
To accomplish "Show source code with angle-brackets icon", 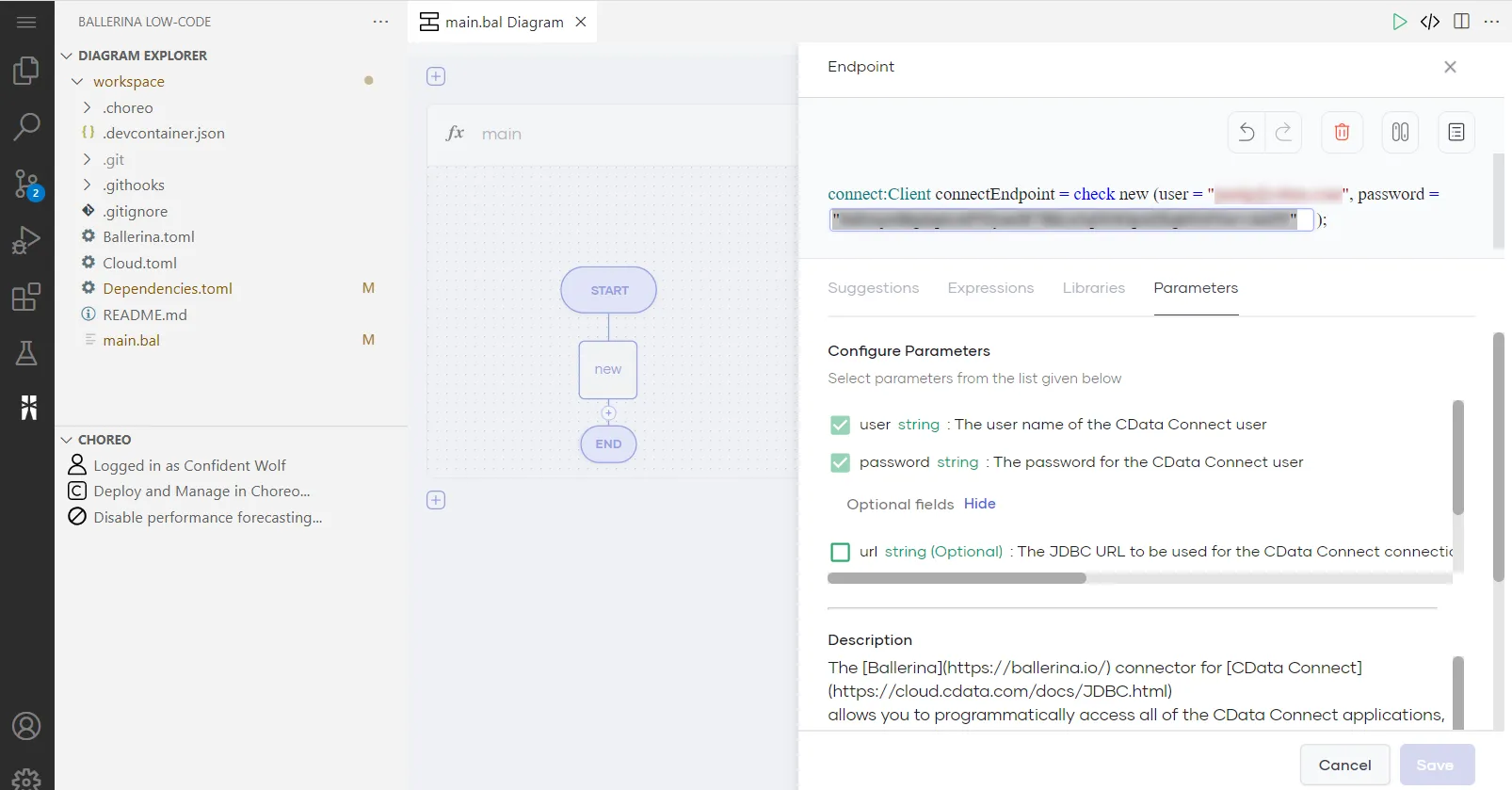I will tap(1430, 22).
